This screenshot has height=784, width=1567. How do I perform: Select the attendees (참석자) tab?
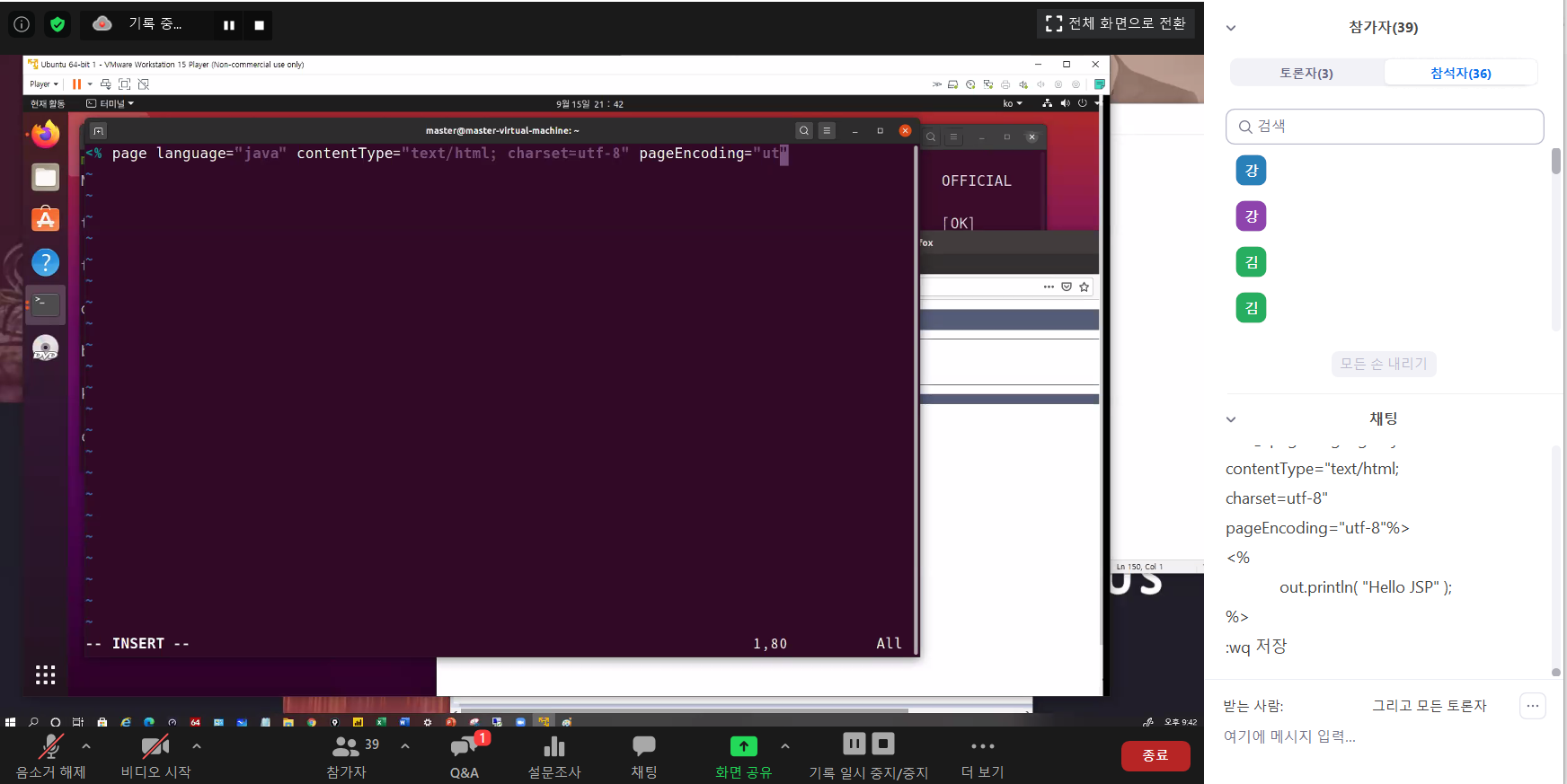pos(1460,73)
